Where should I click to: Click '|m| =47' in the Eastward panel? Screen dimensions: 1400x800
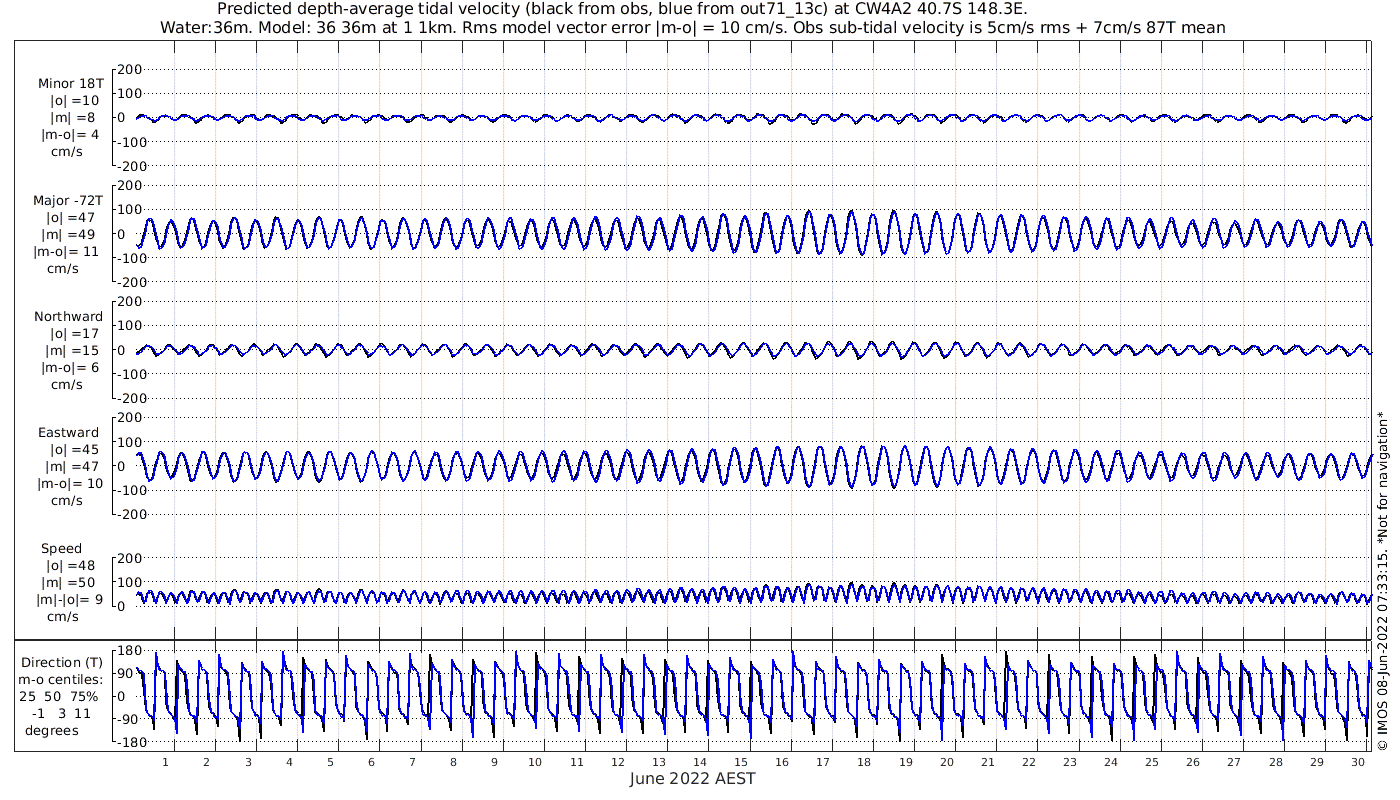pos(73,467)
